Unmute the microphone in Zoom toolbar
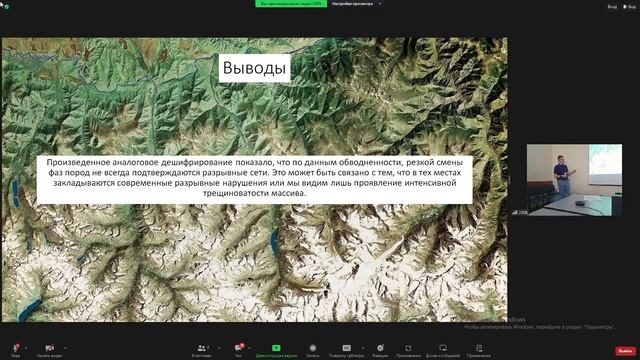This screenshot has height=360, width=640. [x=16, y=350]
